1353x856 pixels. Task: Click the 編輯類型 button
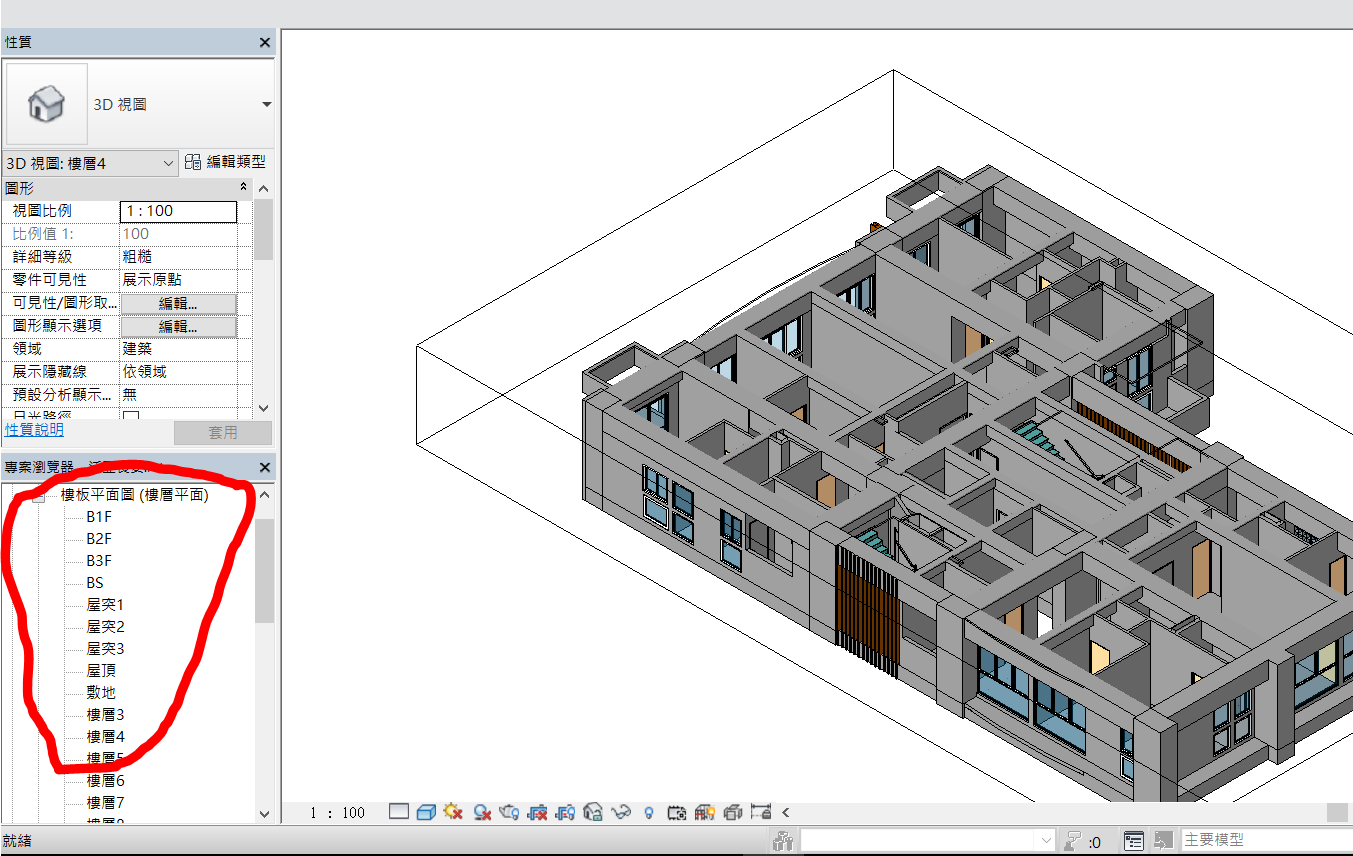(x=226, y=162)
